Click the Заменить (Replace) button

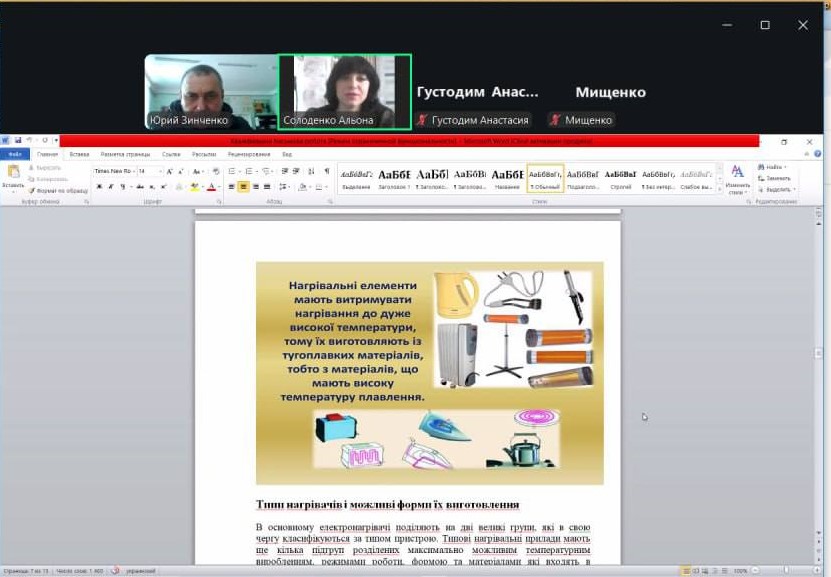click(777, 178)
